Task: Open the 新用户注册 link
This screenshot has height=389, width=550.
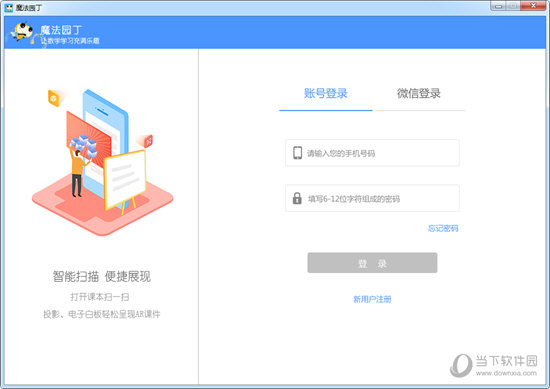Action: pos(372,299)
